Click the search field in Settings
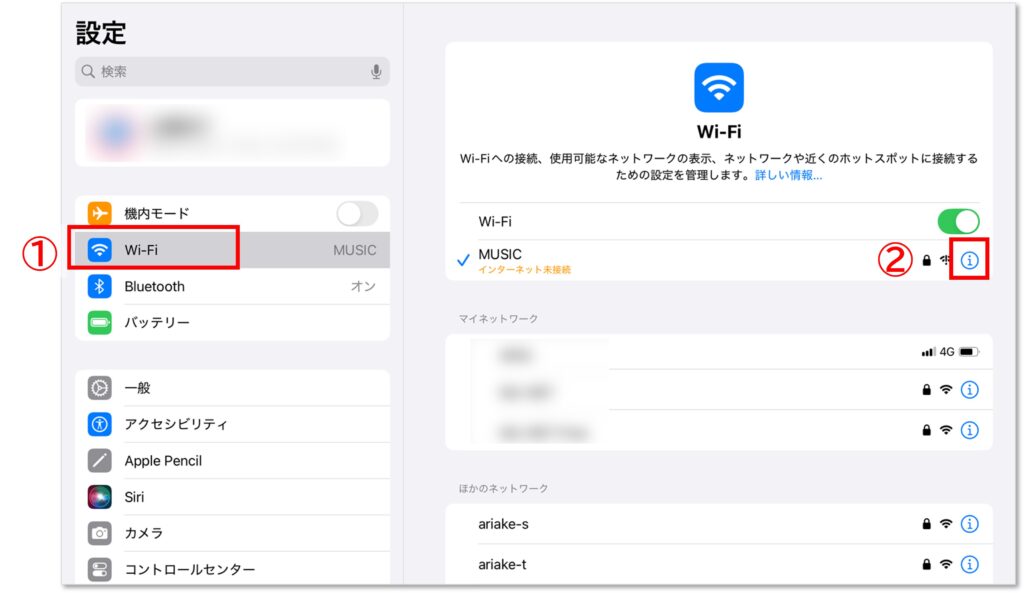Screen dimensions: 1024x593 [x=220, y=72]
